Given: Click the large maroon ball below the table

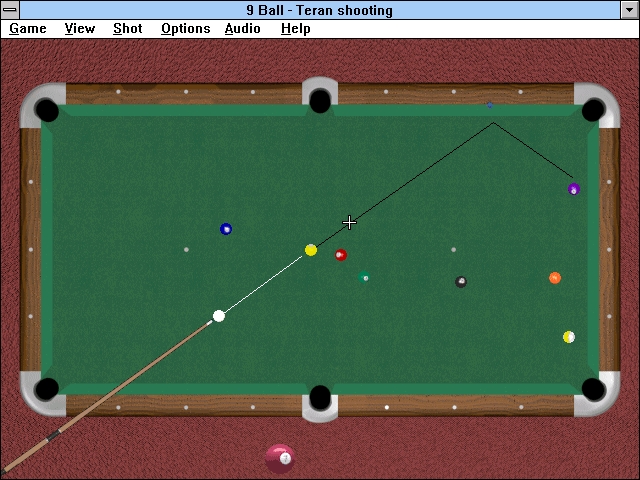Looking at the screenshot, I should [280, 458].
